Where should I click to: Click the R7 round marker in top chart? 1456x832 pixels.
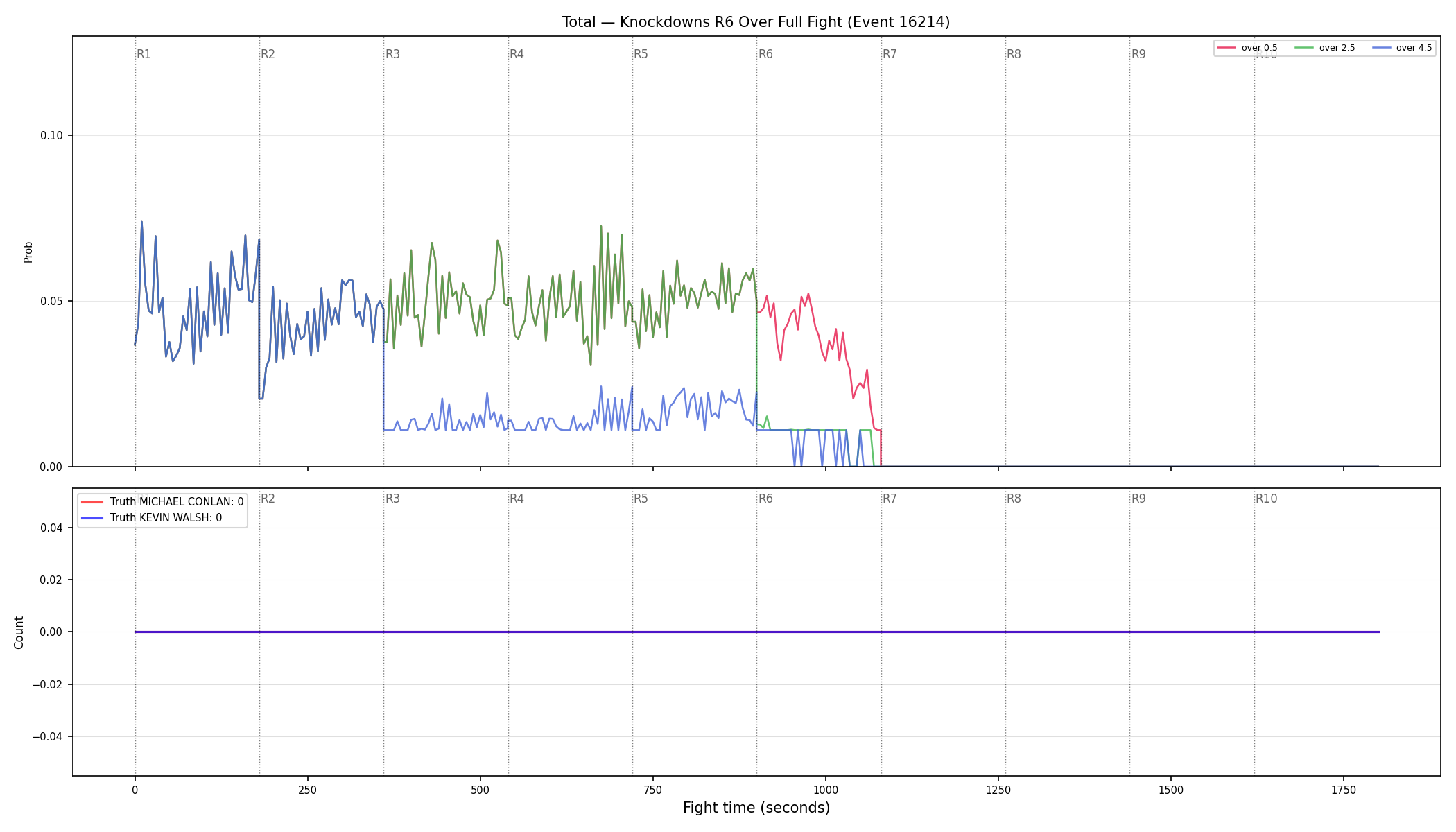[x=890, y=54]
